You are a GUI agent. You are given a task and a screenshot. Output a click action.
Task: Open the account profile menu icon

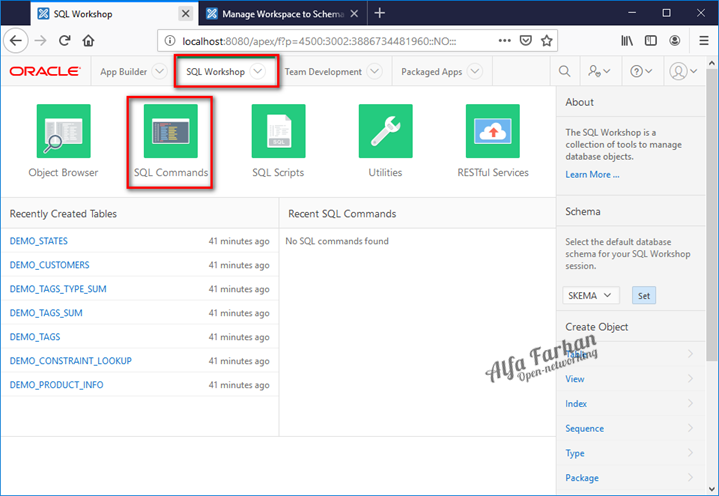683,71
